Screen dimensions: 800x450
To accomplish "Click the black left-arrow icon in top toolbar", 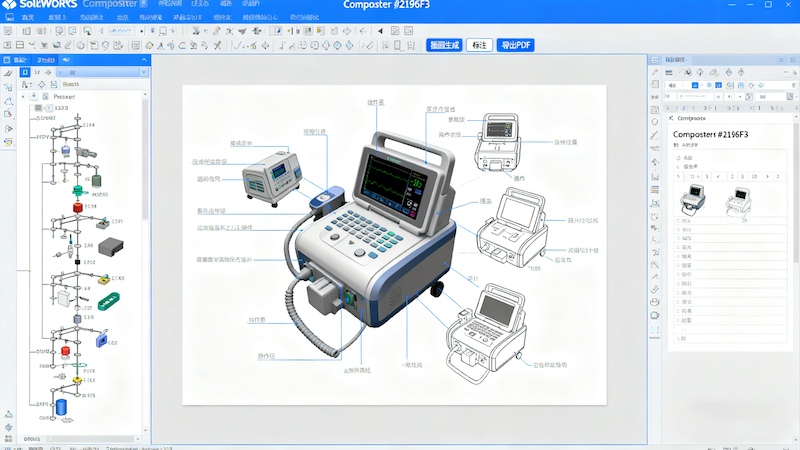I will click(x=380, y=31).
